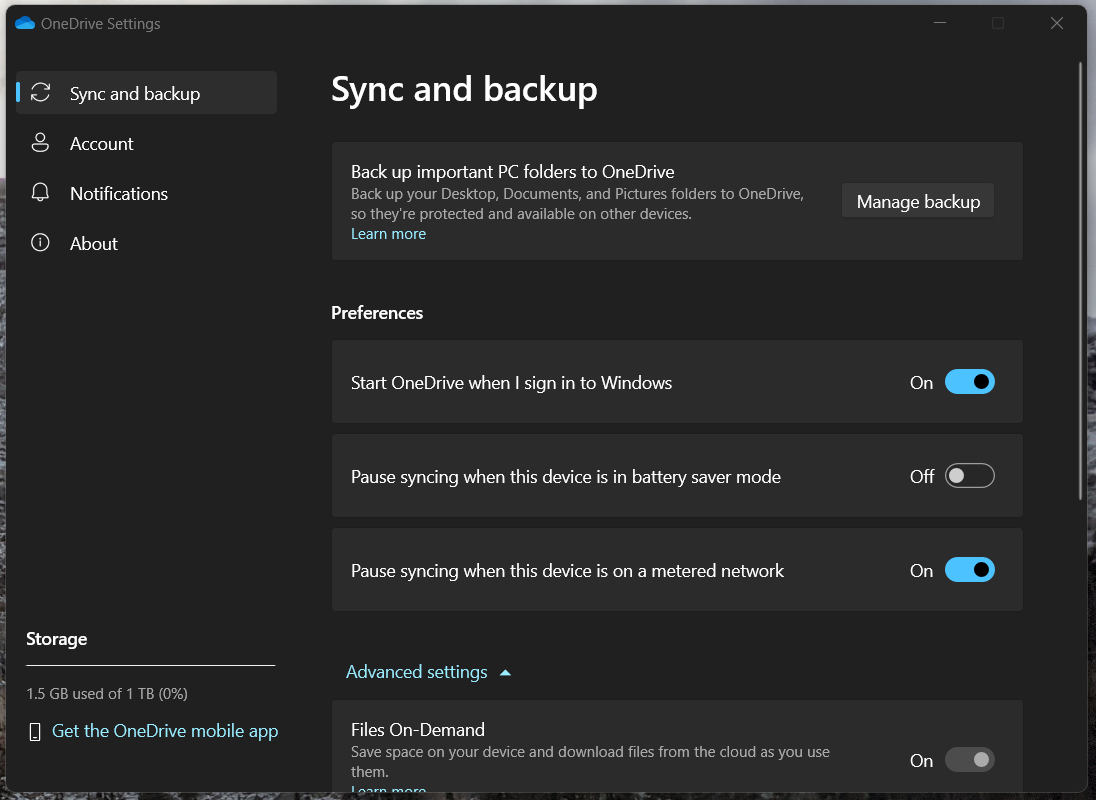Click the 'Sync and backup' page heading
The height and width of the screenshot is (800, 1096).
click(x=464, y=89)
